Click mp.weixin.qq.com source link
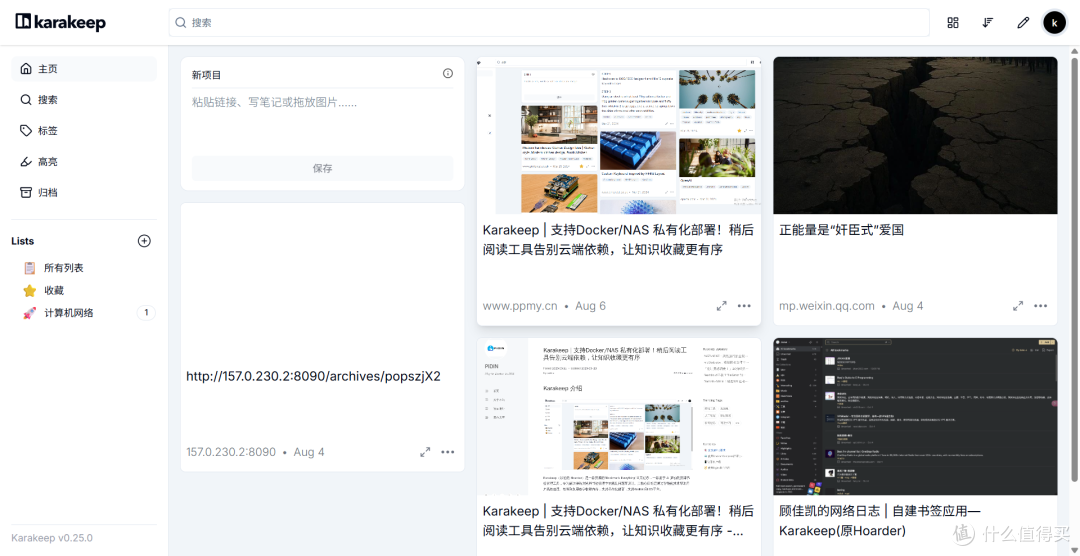The image size is (1080, 556). (x=827, y=306)
